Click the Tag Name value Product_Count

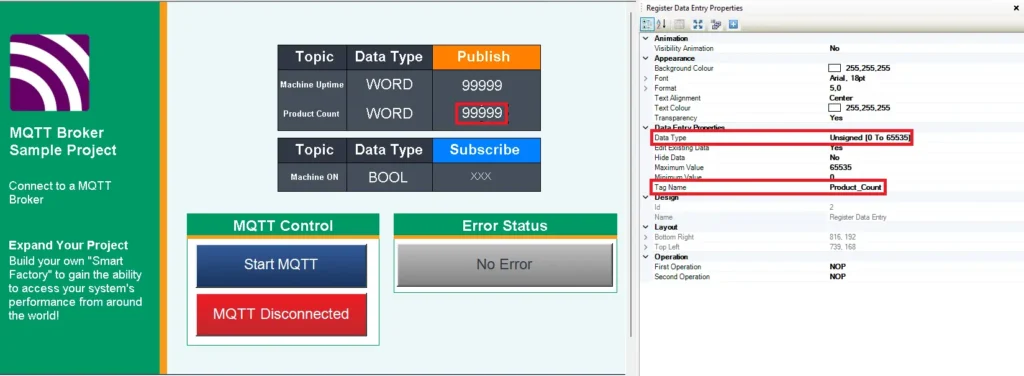[x=856, y=187]
